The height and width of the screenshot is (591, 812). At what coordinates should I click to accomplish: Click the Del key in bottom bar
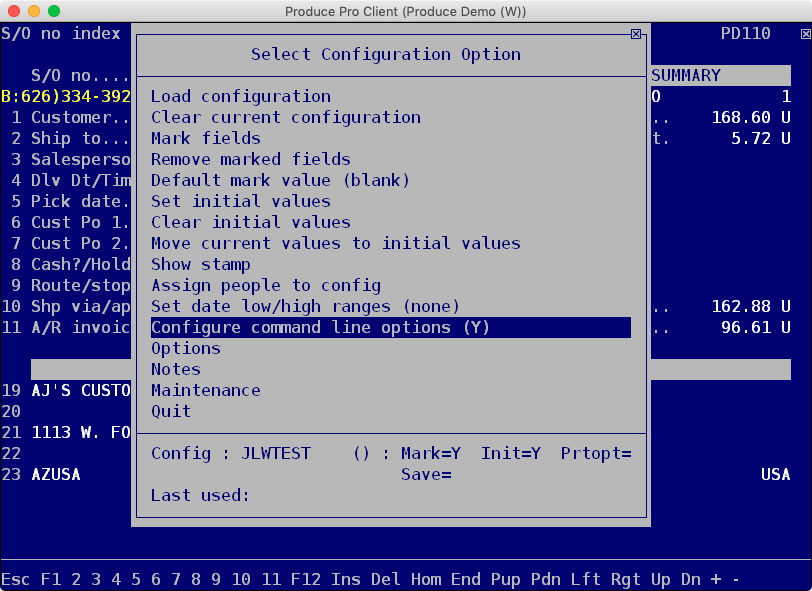click(386, 579)
